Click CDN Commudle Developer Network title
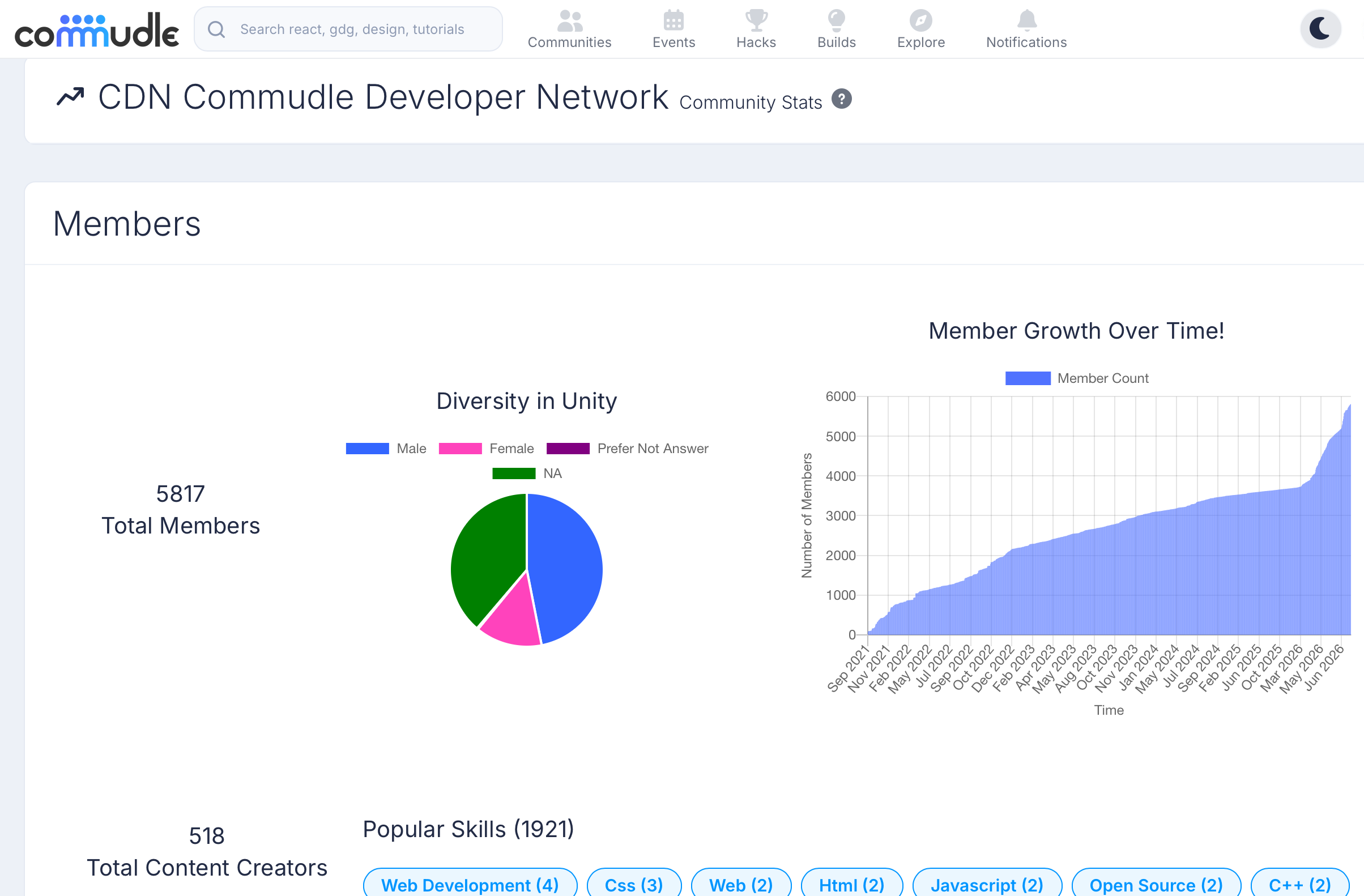The height and width of the screenshot is (896, 1364). click(383, 97)
